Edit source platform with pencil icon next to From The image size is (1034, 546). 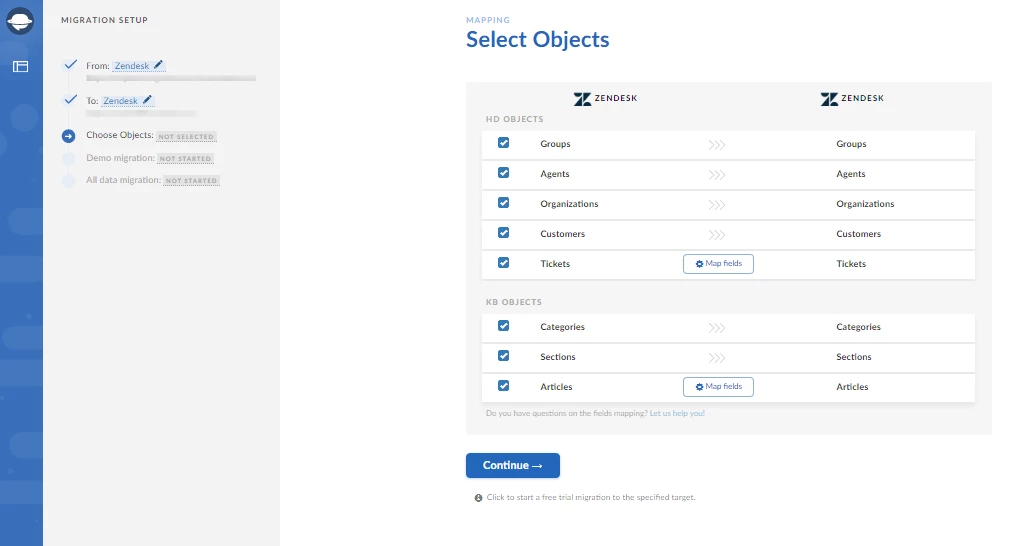[x=158, y=65]
